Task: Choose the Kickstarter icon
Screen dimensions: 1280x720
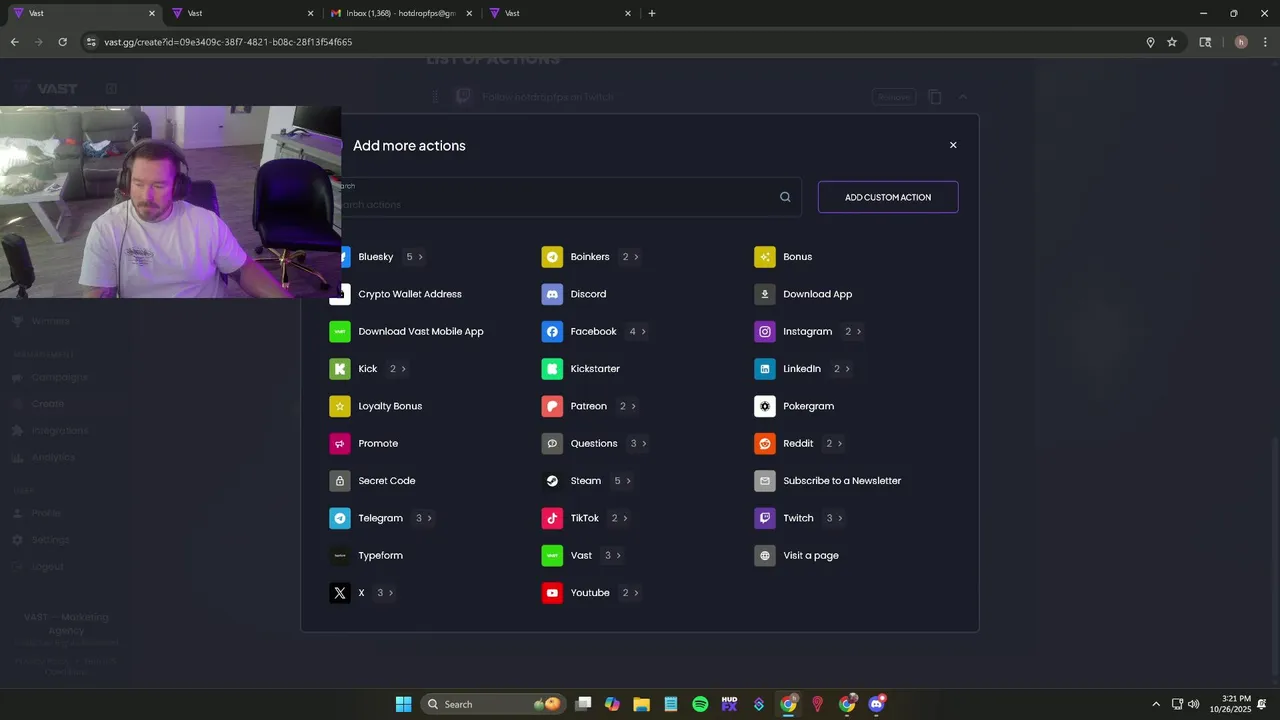Action: point(552,369)
